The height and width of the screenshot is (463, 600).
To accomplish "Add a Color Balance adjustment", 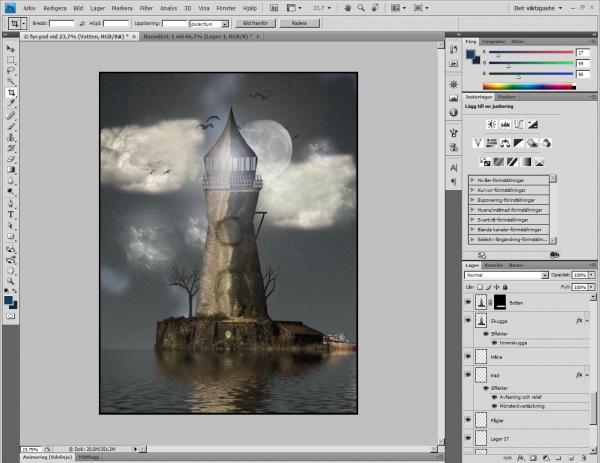I will 505,143.
